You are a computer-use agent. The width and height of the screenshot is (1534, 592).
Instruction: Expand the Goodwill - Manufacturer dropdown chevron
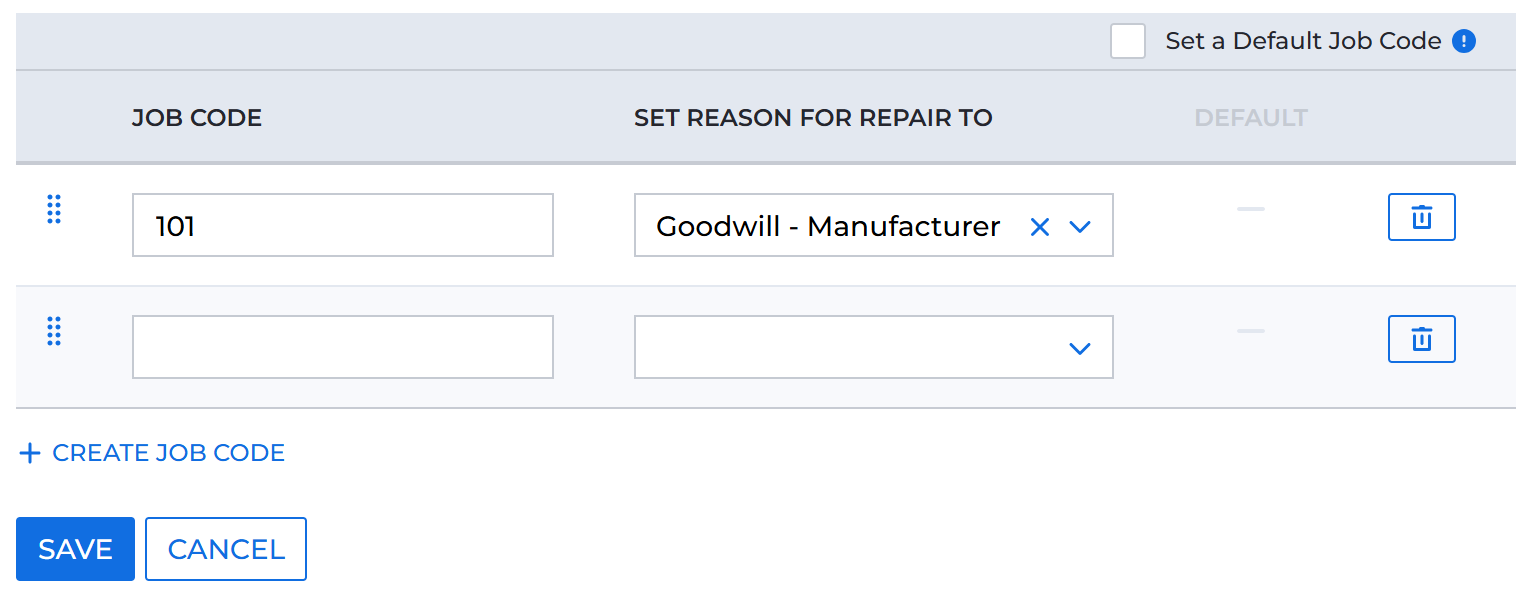pyautogui.click(x=1080, y=226)
